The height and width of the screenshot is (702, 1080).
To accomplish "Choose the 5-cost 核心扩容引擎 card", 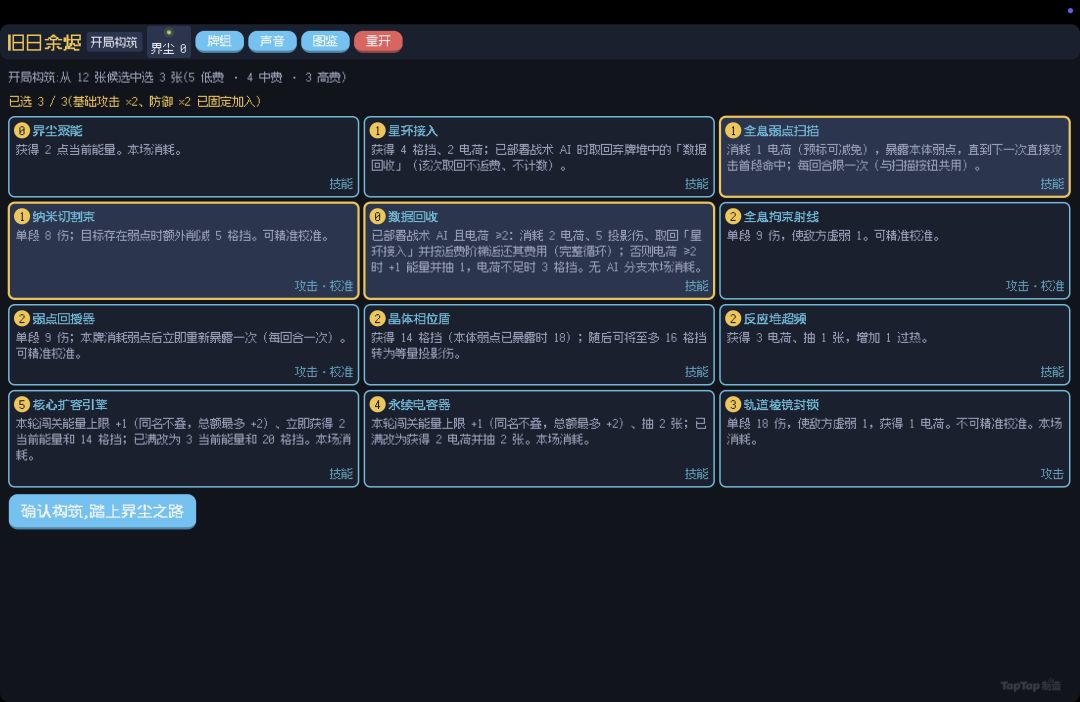I will click(184, 439).
